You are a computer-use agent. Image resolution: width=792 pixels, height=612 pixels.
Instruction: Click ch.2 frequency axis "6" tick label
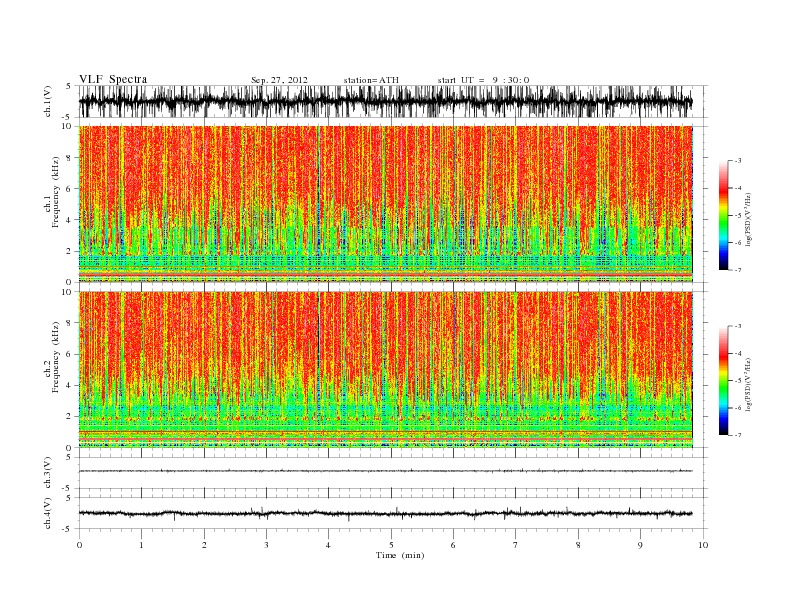(x=70, y=354)
